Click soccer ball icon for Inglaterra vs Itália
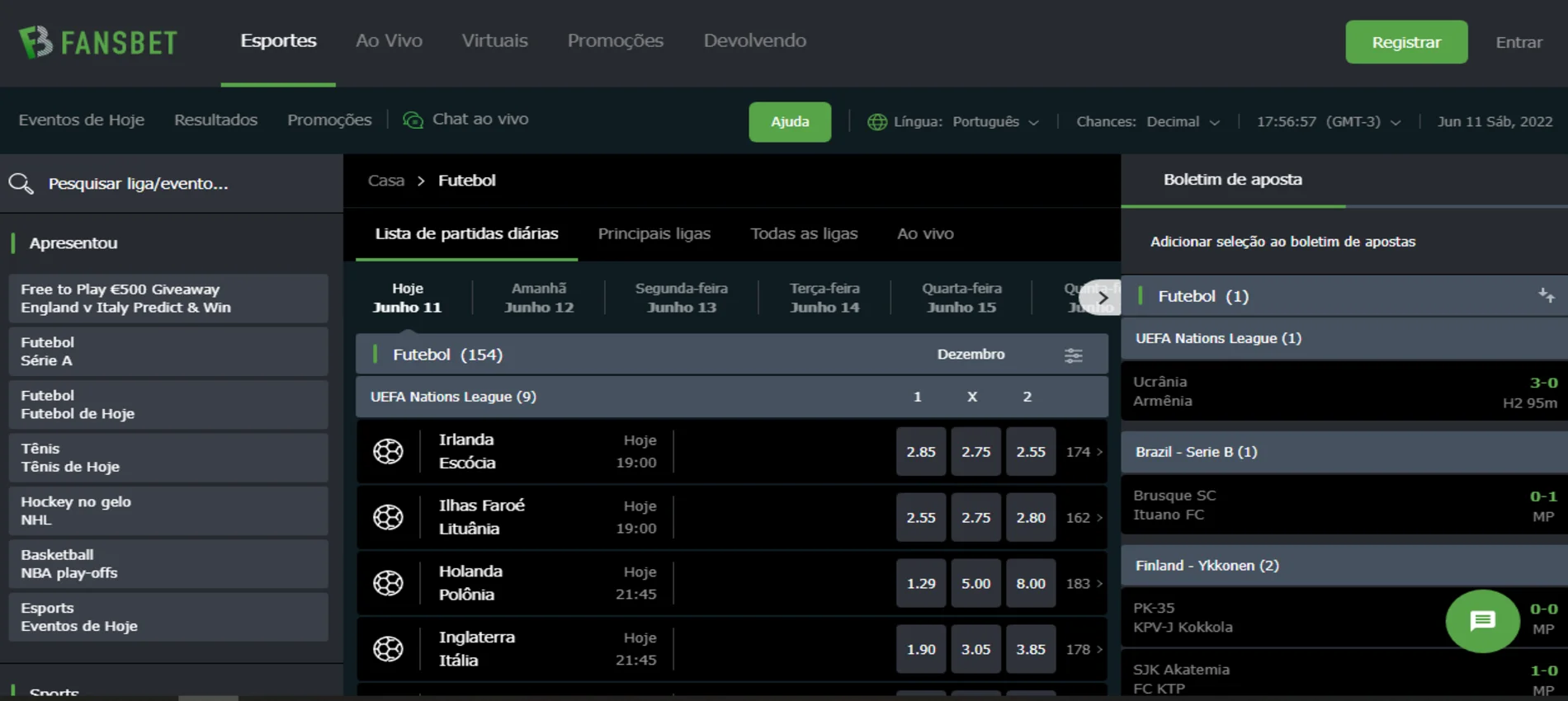This screenshot has width=1568, height=701. 388,649
